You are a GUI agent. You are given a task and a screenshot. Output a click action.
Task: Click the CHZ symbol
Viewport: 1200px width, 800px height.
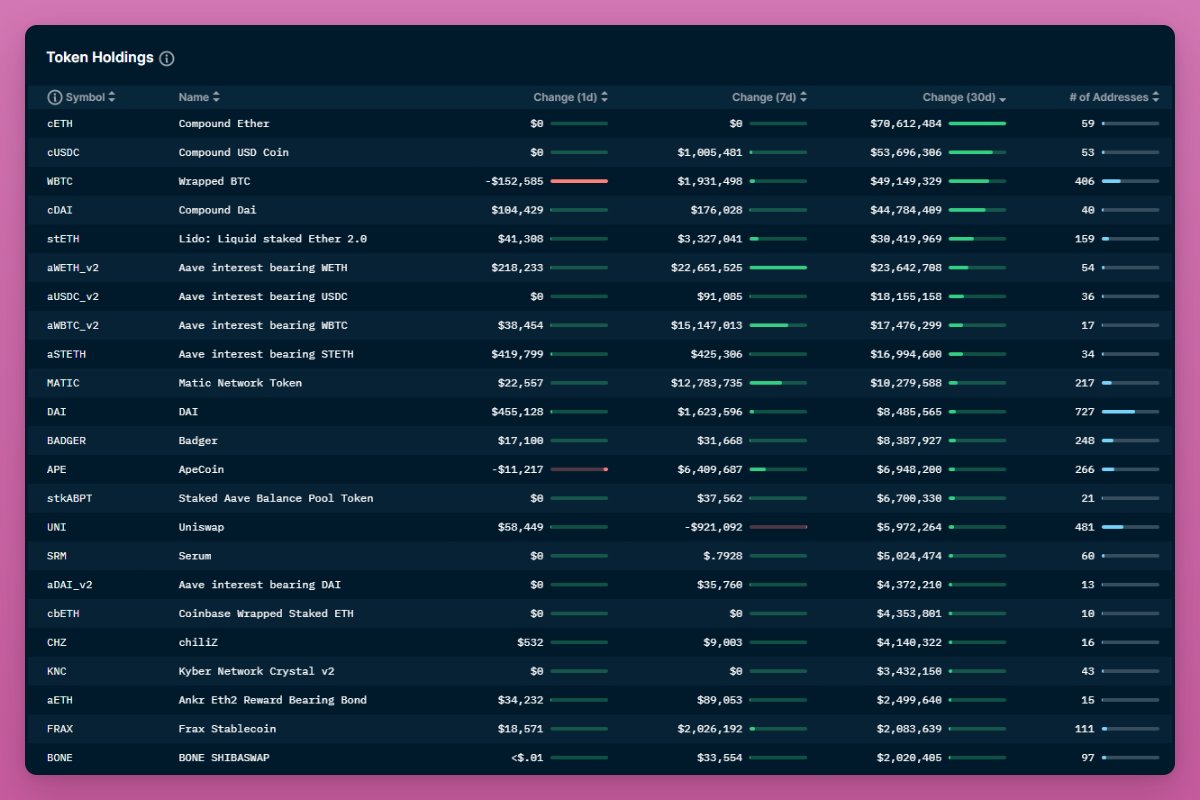(57, 643)
